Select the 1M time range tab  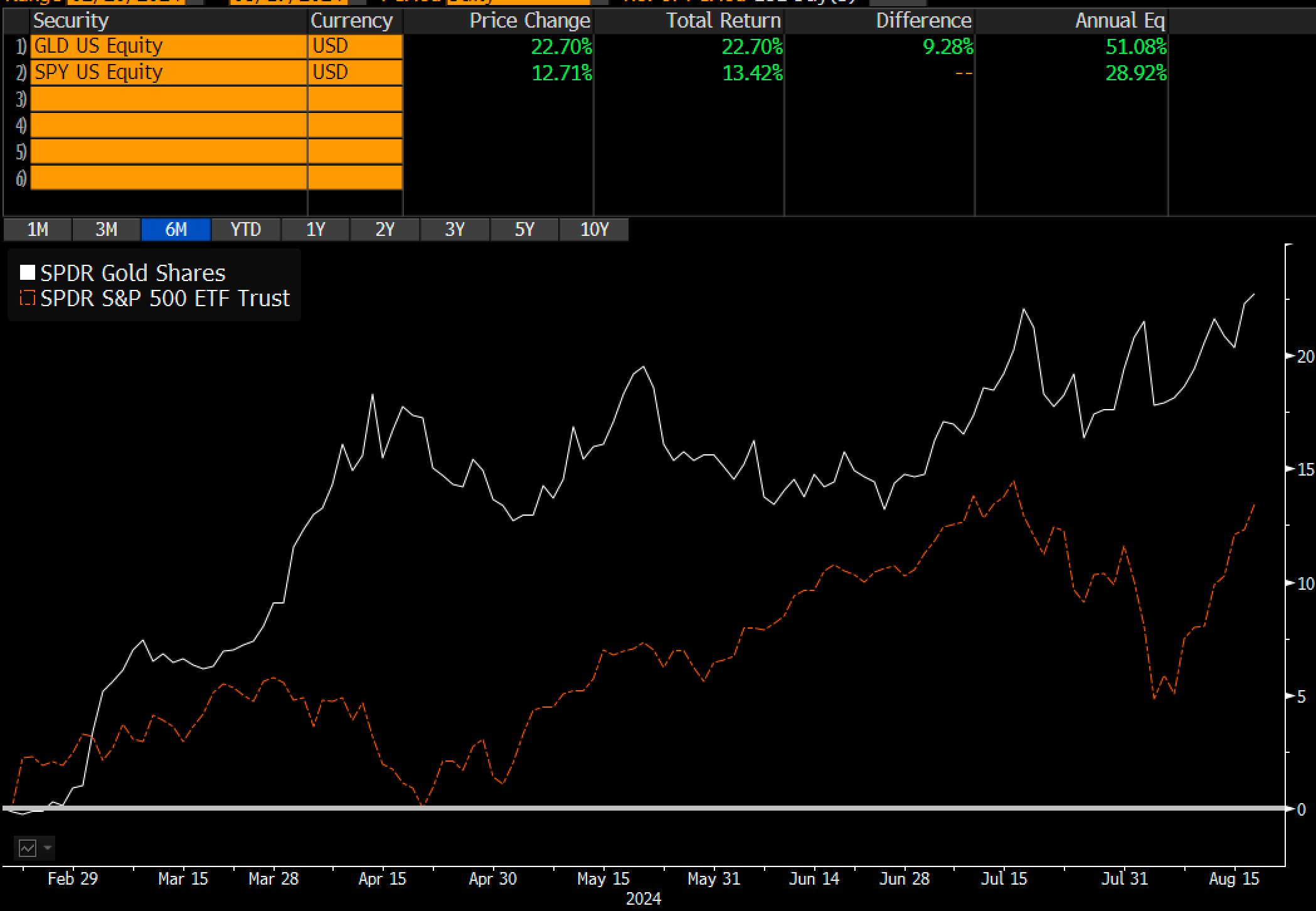coord(38,230)
